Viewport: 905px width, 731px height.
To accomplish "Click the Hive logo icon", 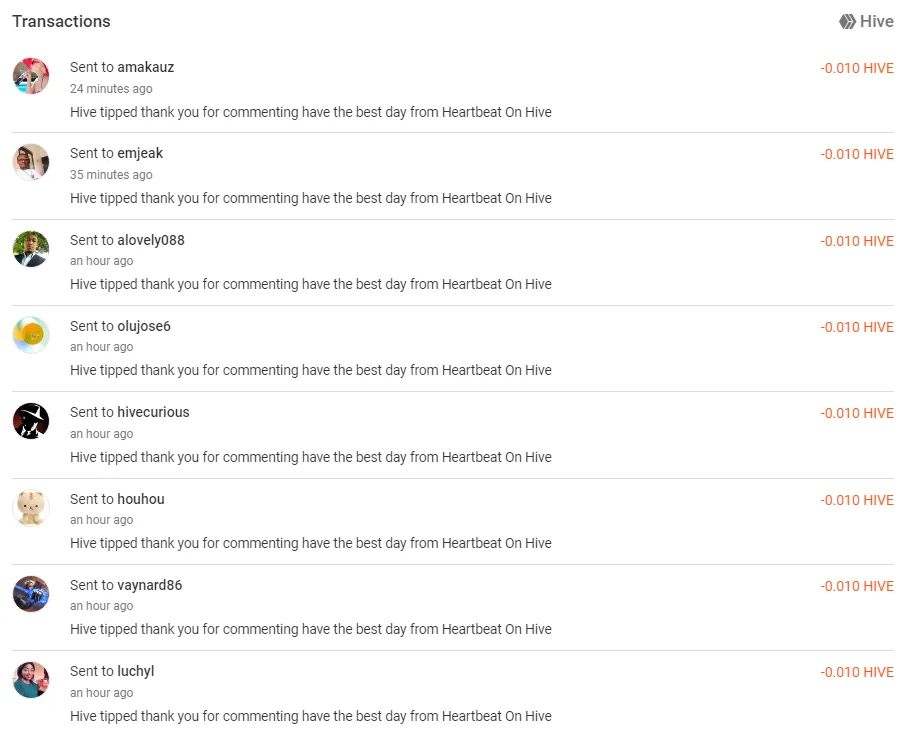I will [x=847, y=21].
